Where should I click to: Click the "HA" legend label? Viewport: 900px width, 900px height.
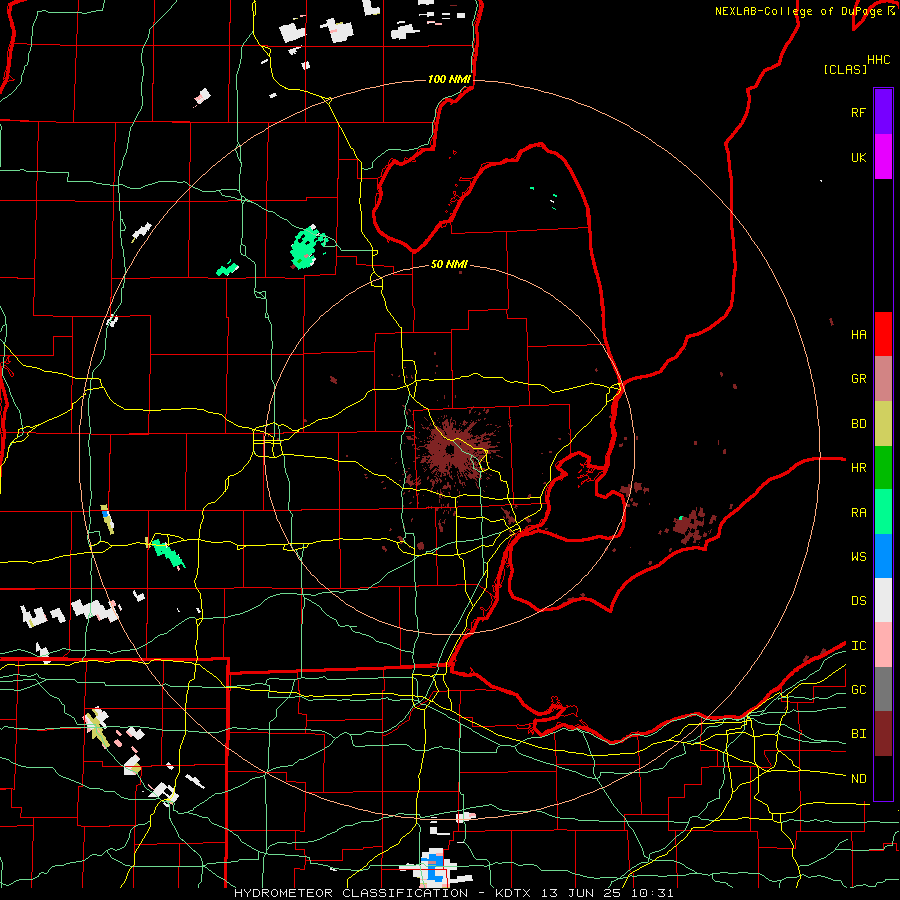pyautogui.click(x=858, y=335)
